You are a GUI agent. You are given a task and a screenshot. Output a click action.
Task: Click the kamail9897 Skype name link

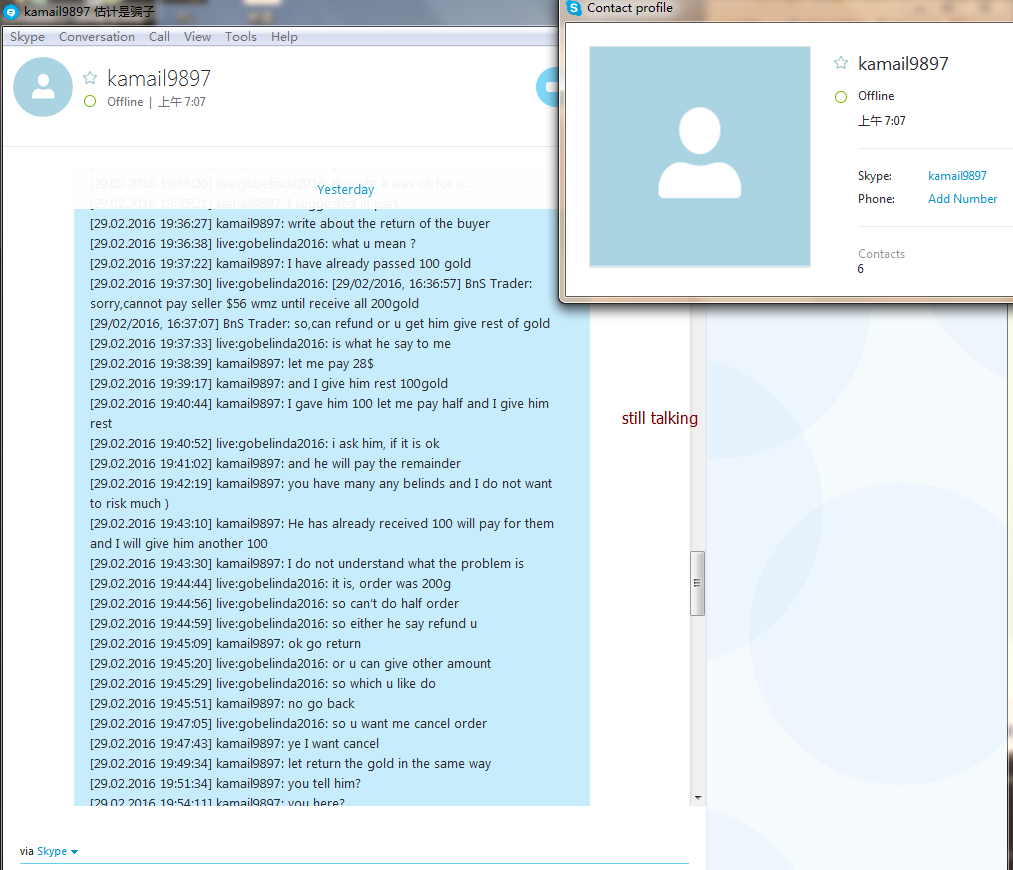click(957, 176)
